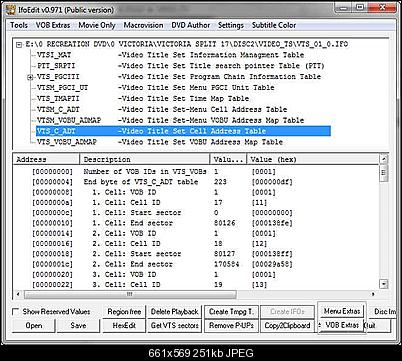Select the VTS_PGCITI tree row
Viewport: 402px width, 361px height.
click(x=179, y=77)
